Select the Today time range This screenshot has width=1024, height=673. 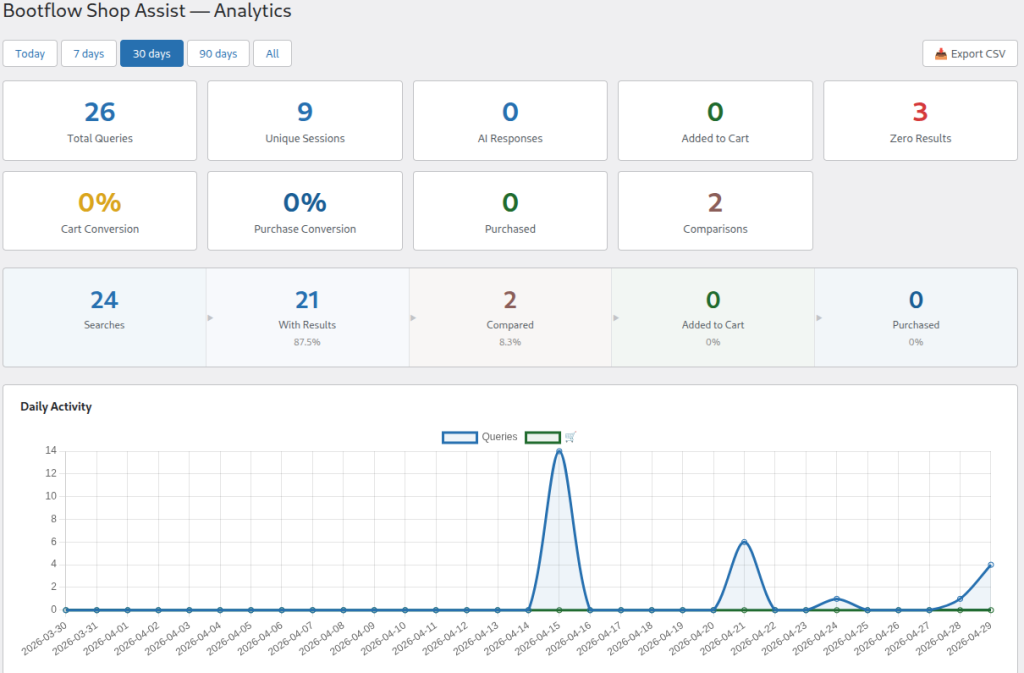(x=30, y=54)
